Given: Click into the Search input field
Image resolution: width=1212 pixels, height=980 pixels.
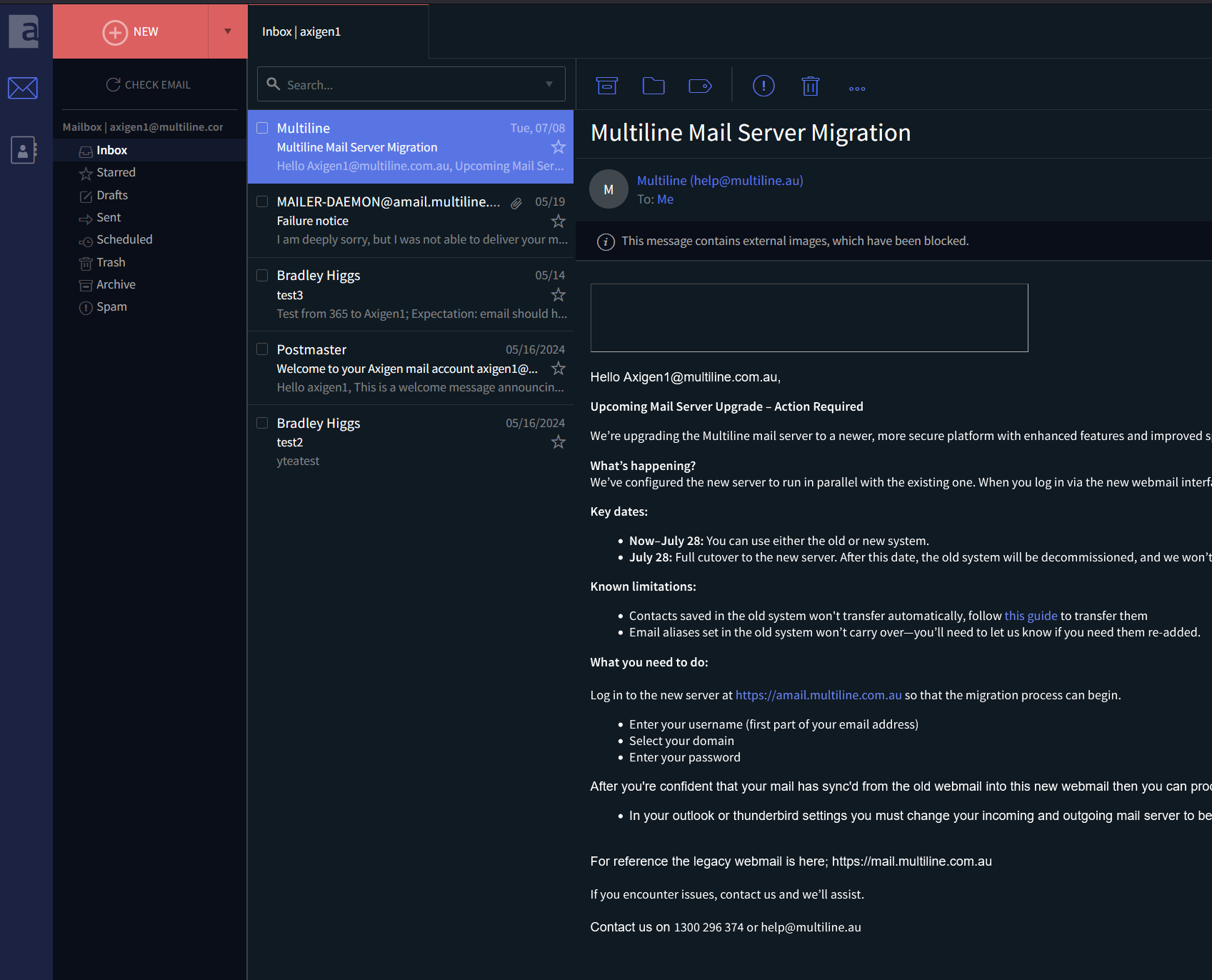Looking at the screenshot, I should [x=411, y=84].
